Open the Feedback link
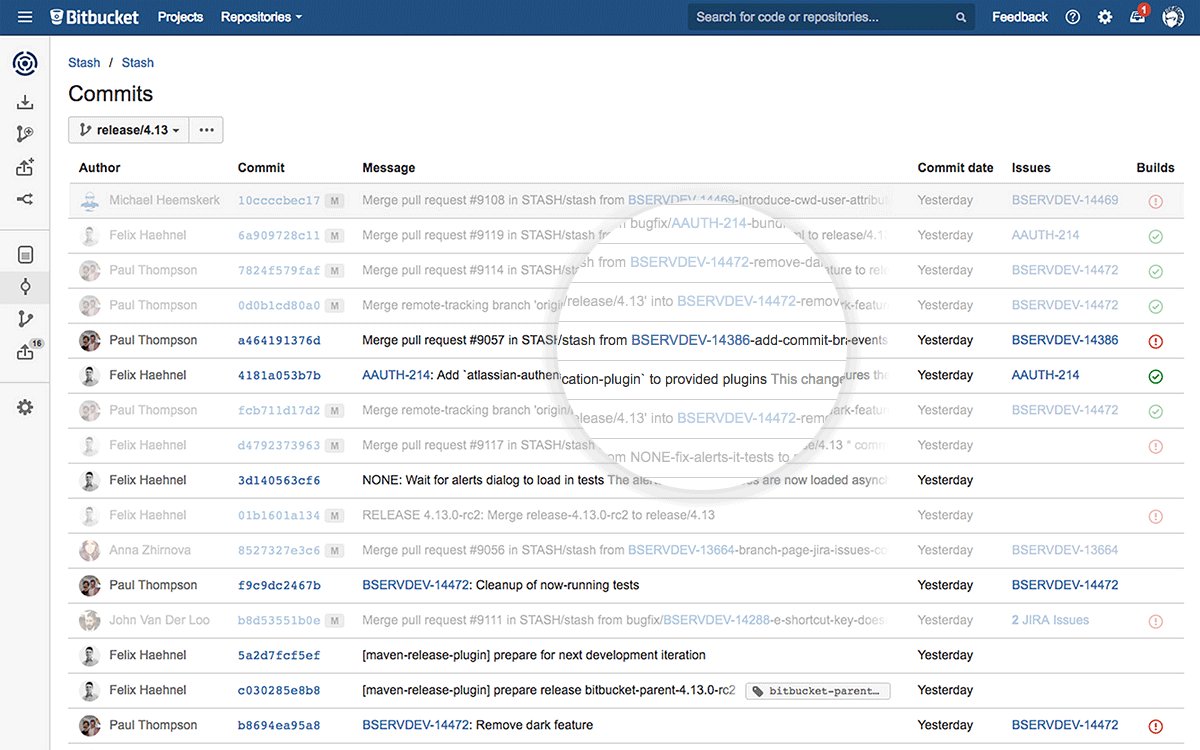 coord(1020,17)
